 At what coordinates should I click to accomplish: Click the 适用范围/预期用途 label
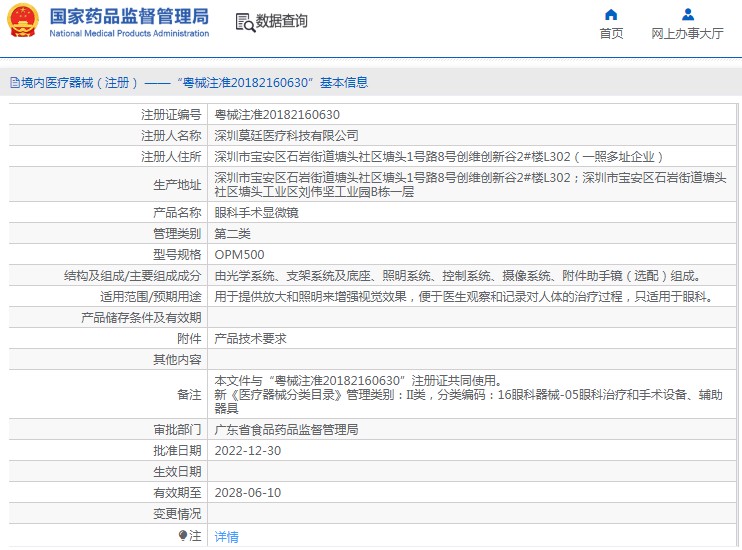click(x=150, y=297)
